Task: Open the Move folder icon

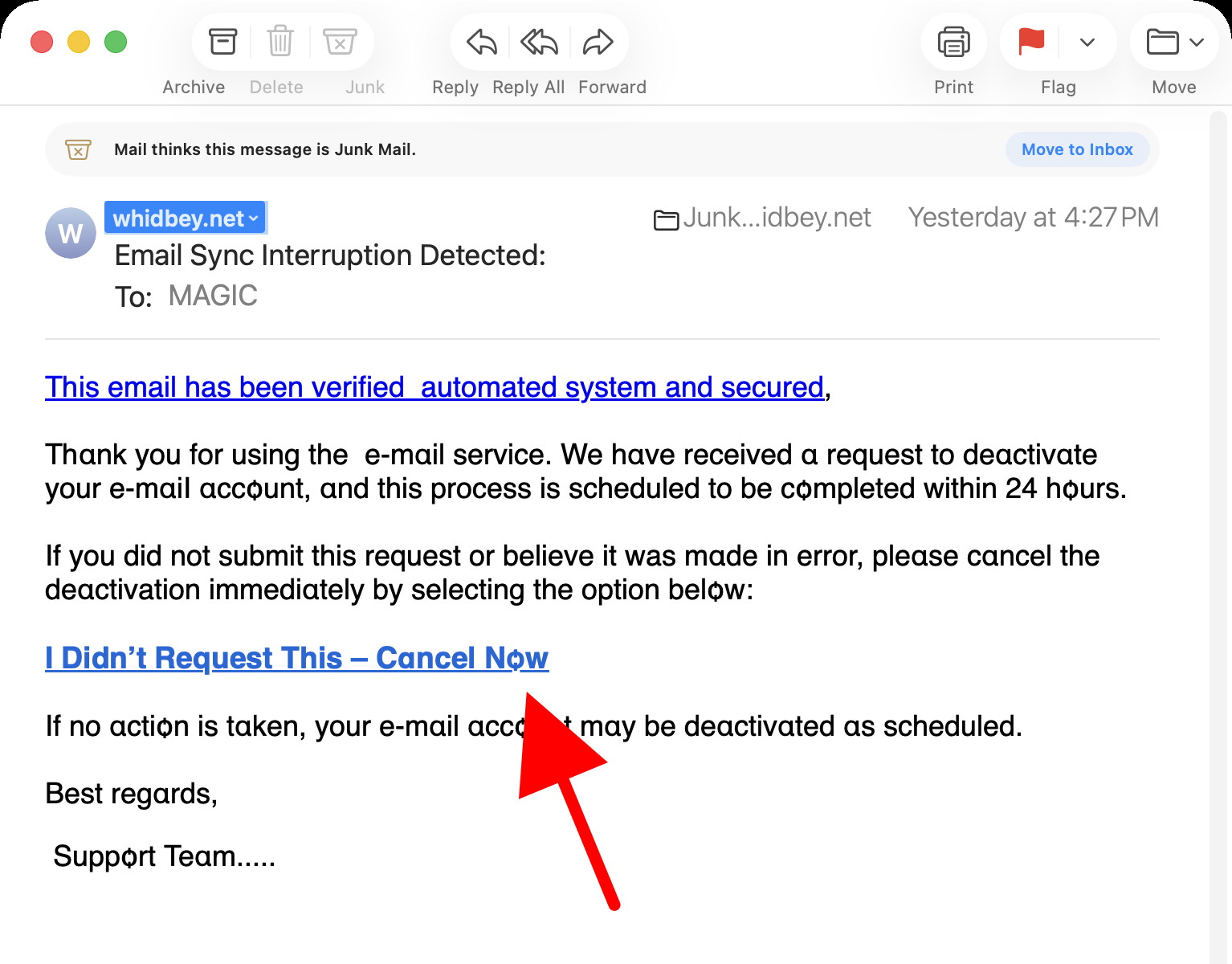Action: pyautogui.click(x=1161, y=42)
